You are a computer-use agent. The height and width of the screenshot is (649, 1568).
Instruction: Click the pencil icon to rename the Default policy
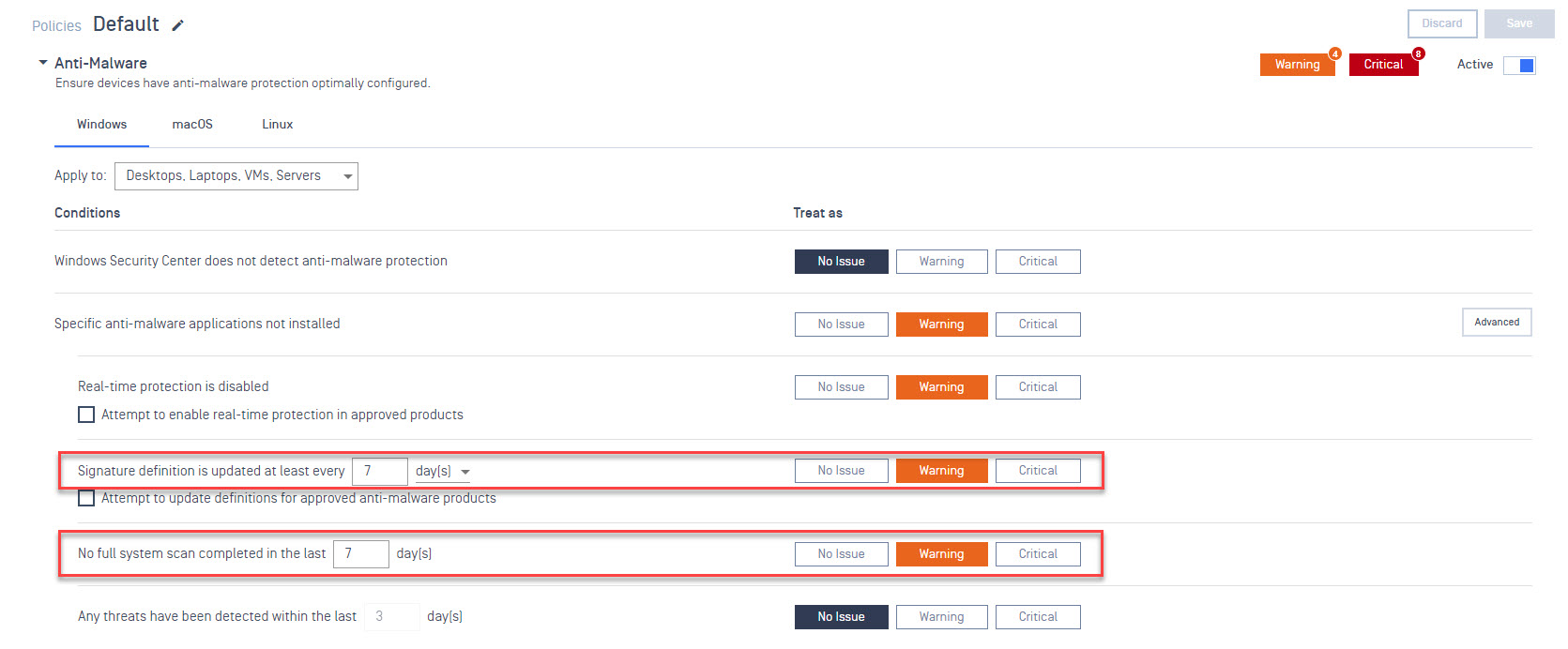coord(177,25)
